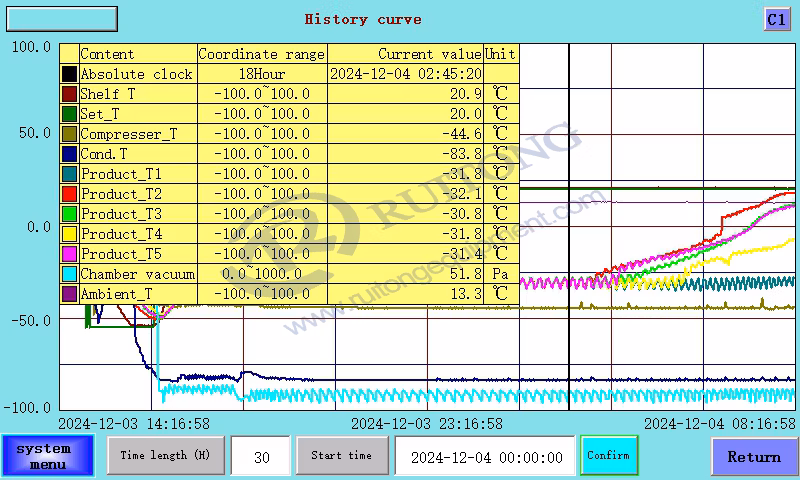This screenshot has width=800, height=480.
Task: Click the Coordinate range column header
Action: pyautogui.click(x=262, y=54)
